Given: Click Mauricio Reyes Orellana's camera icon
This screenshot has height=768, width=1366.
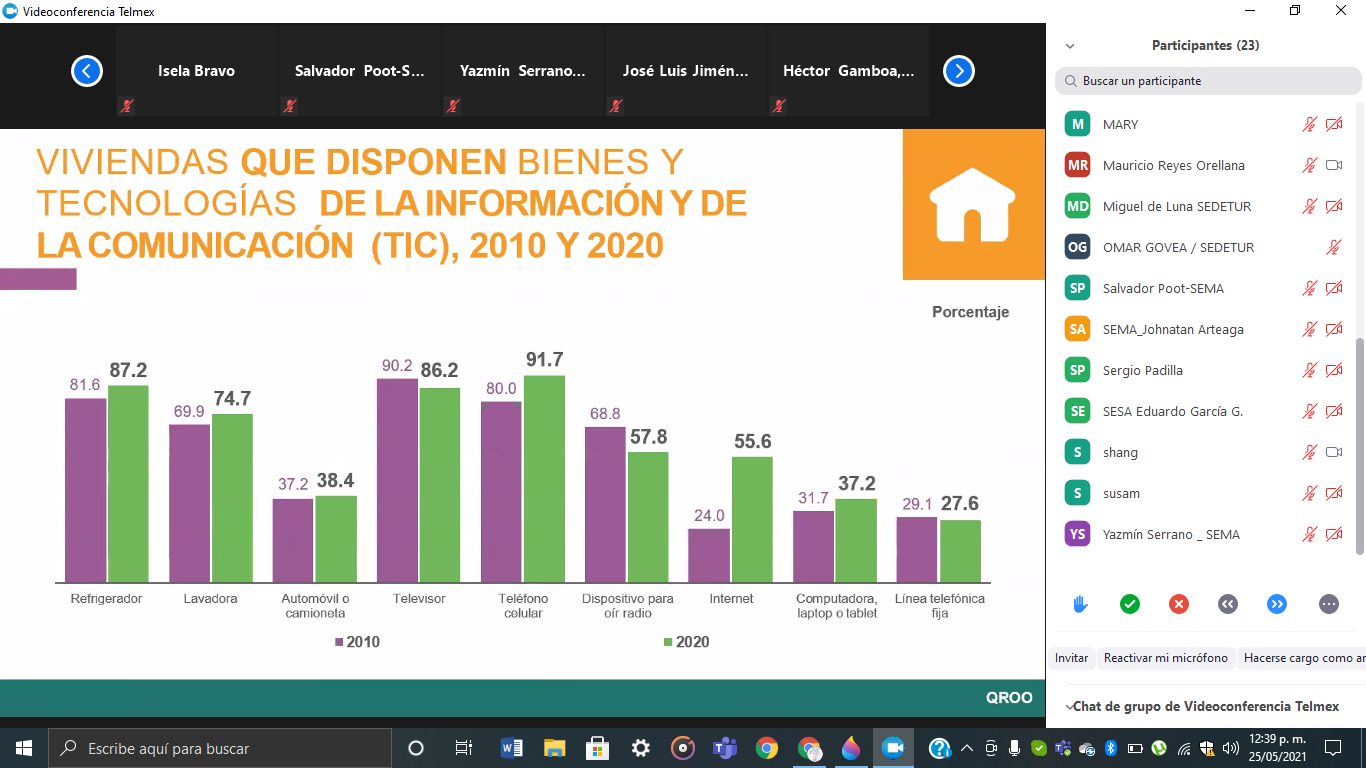Looking at the screenshot, I should coord(1334,165).
